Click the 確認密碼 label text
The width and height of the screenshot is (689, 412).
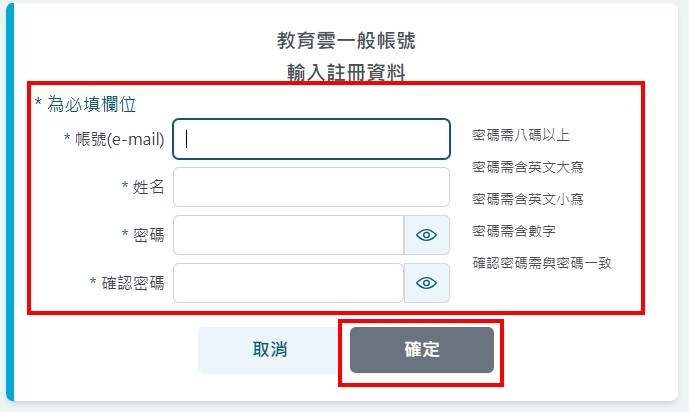tap(131, 283)
